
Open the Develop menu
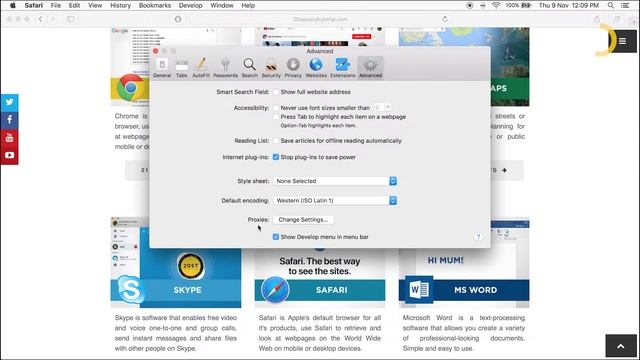point(191,5)
